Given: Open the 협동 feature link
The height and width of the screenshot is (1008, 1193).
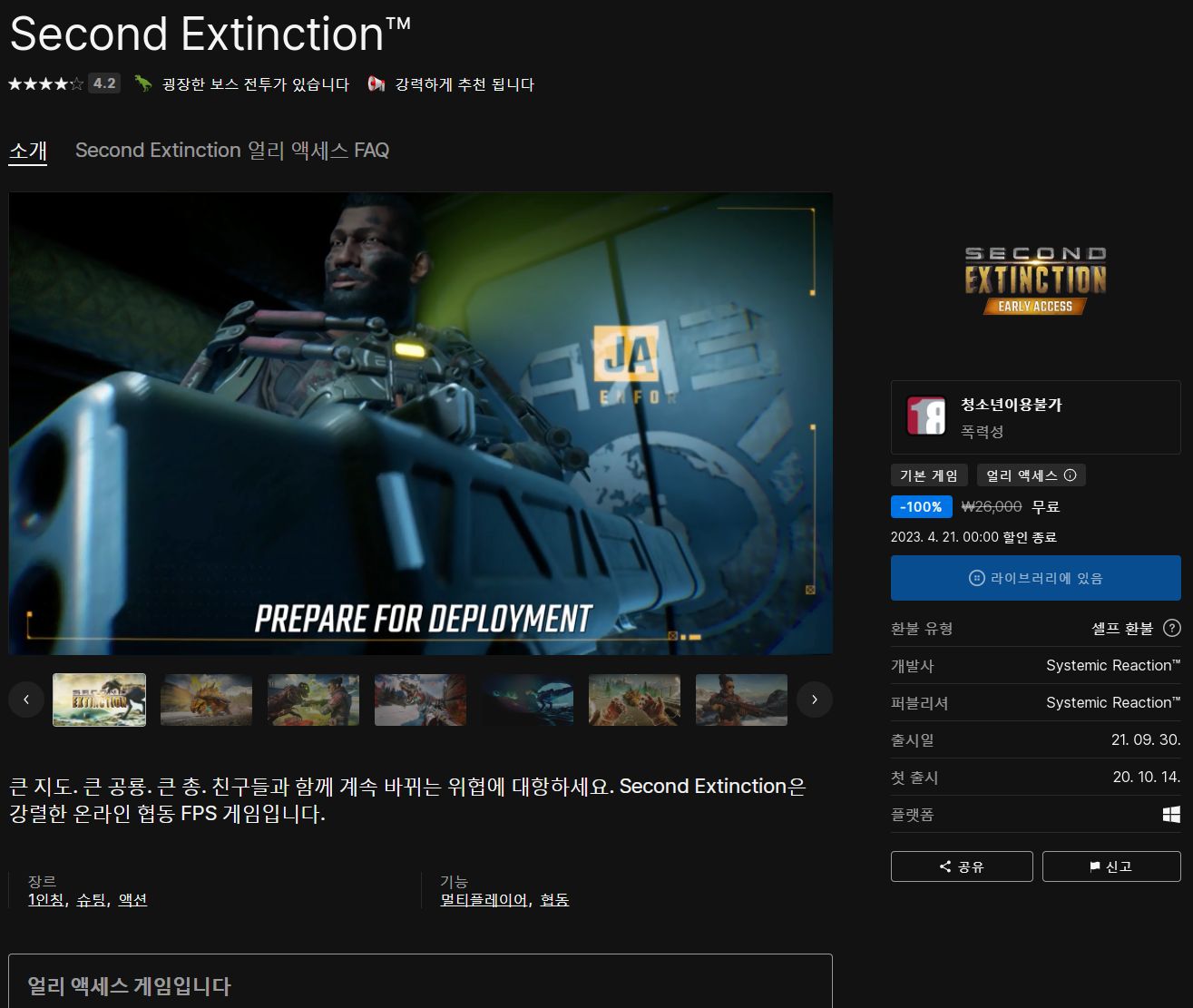Looking at the screenshot, I should [x=554, y=899].
